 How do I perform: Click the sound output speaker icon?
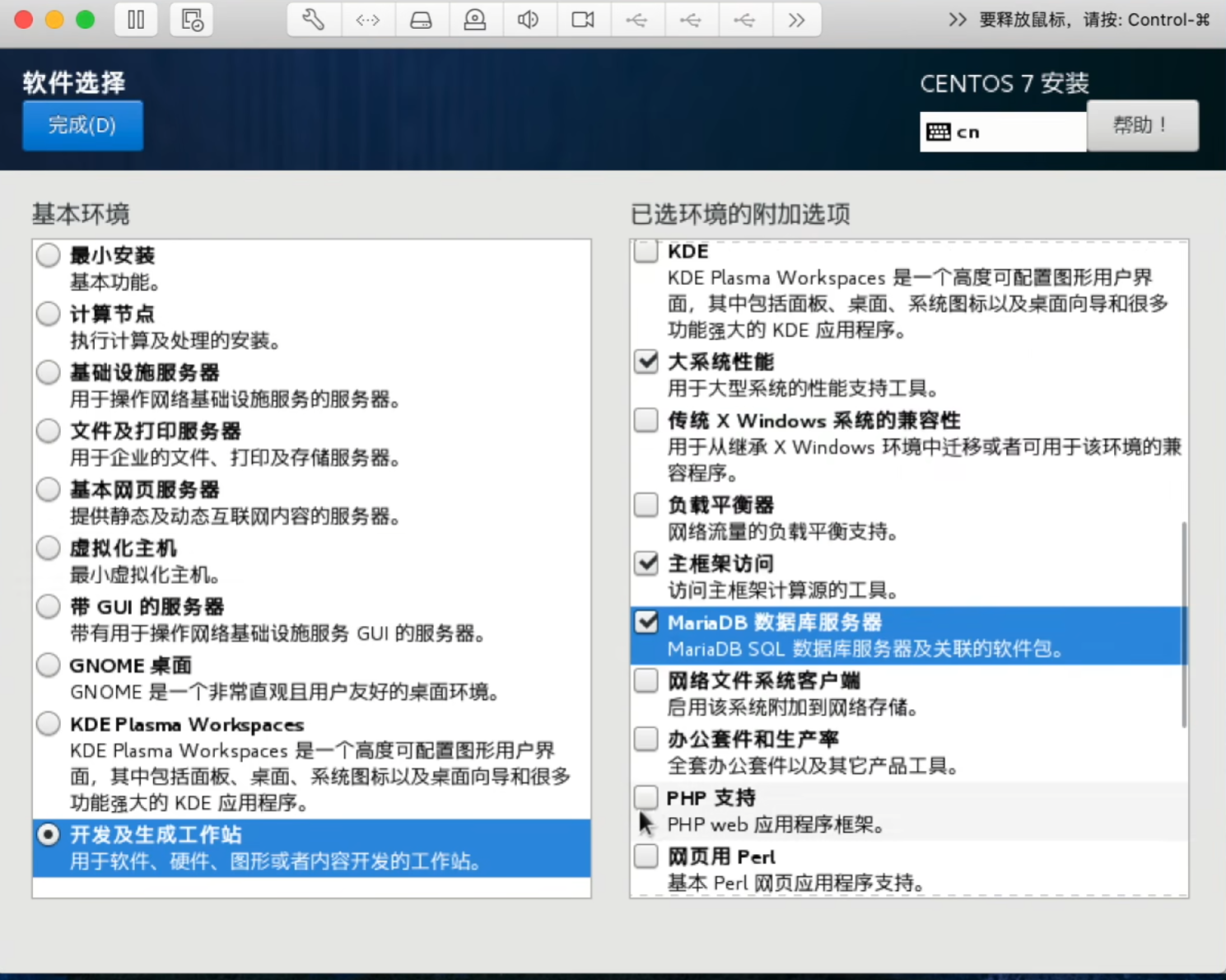tap(529, 19)
